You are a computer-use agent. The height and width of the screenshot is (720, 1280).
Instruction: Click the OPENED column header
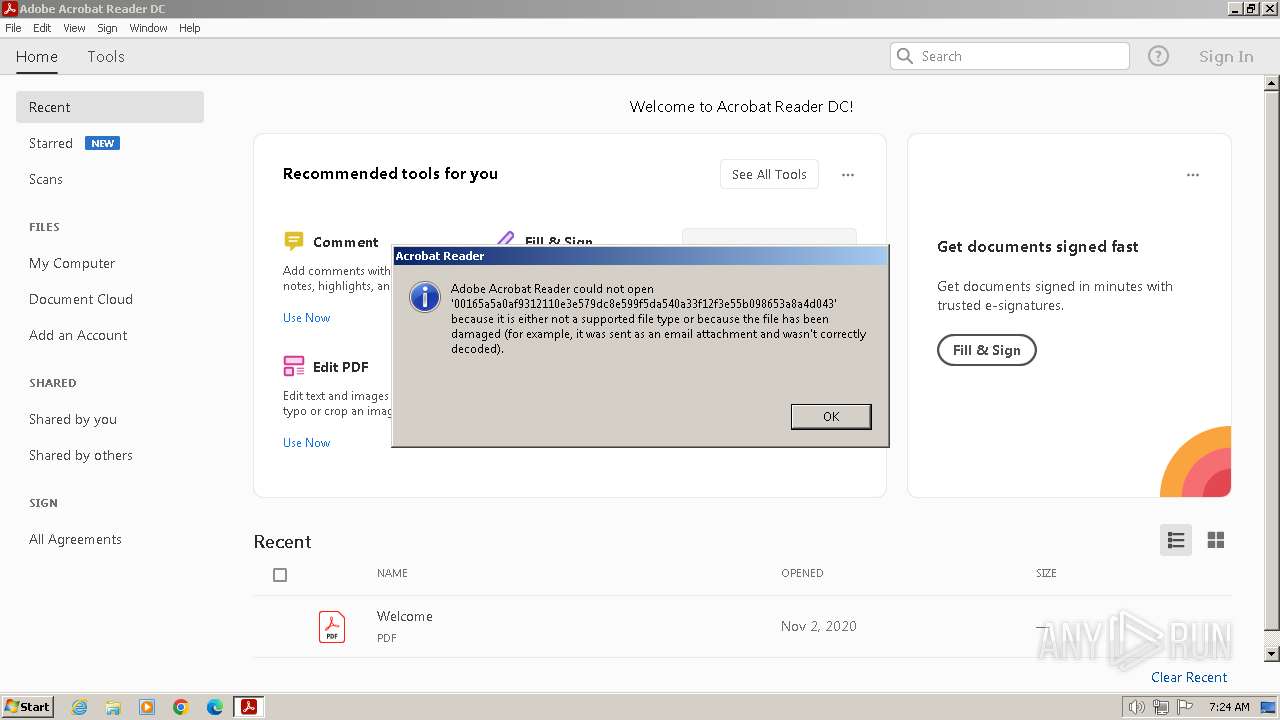click(x=802, y=573)
